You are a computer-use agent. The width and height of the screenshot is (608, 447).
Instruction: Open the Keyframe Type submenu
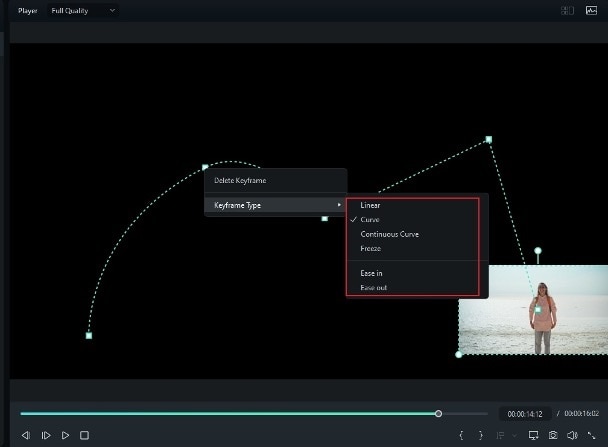(x=275, y=205)
